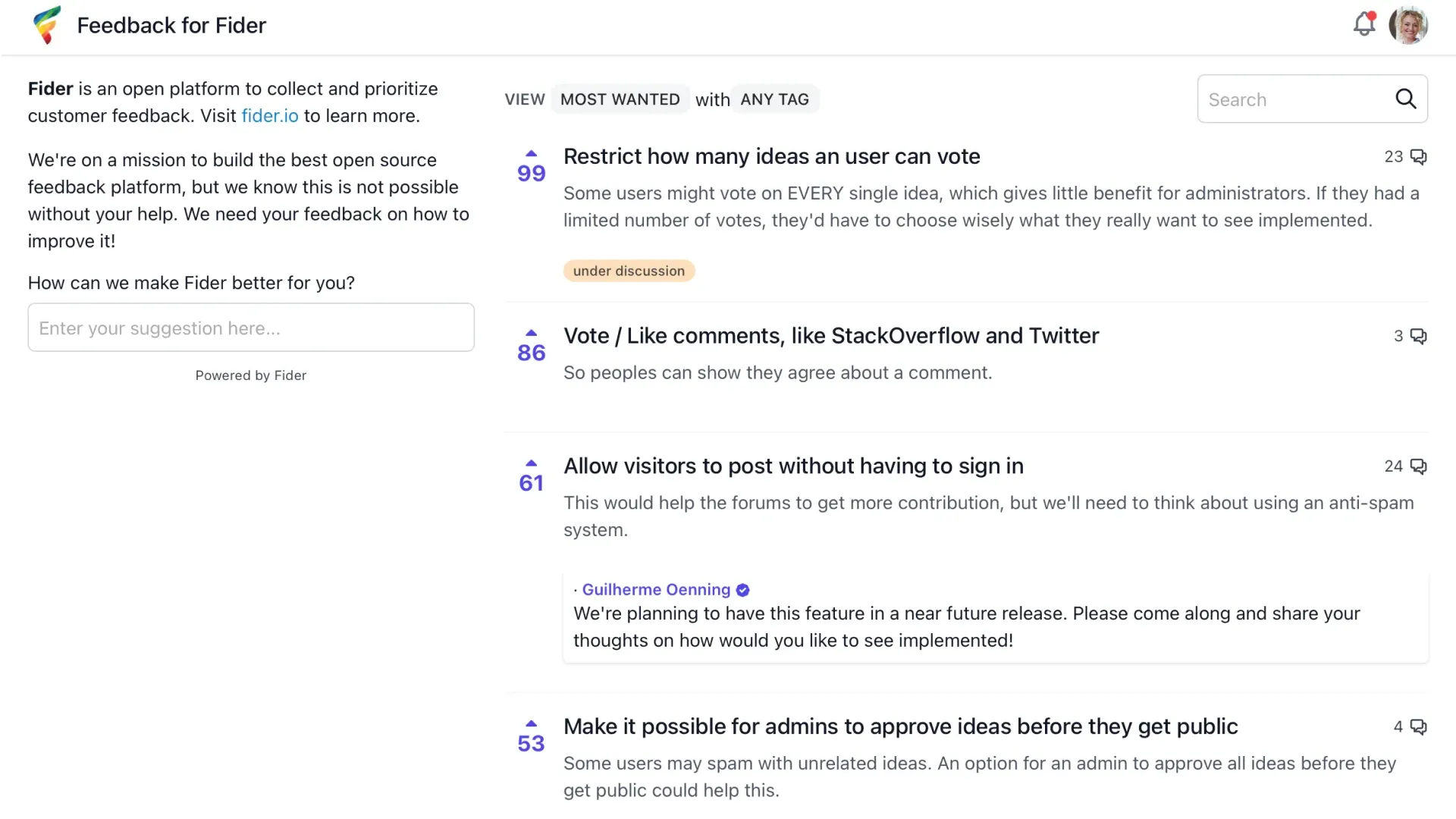Focus the 'Enter your suggestion here' field
The width and height of the screenshot is (1456, 819).
pos(251,328)
